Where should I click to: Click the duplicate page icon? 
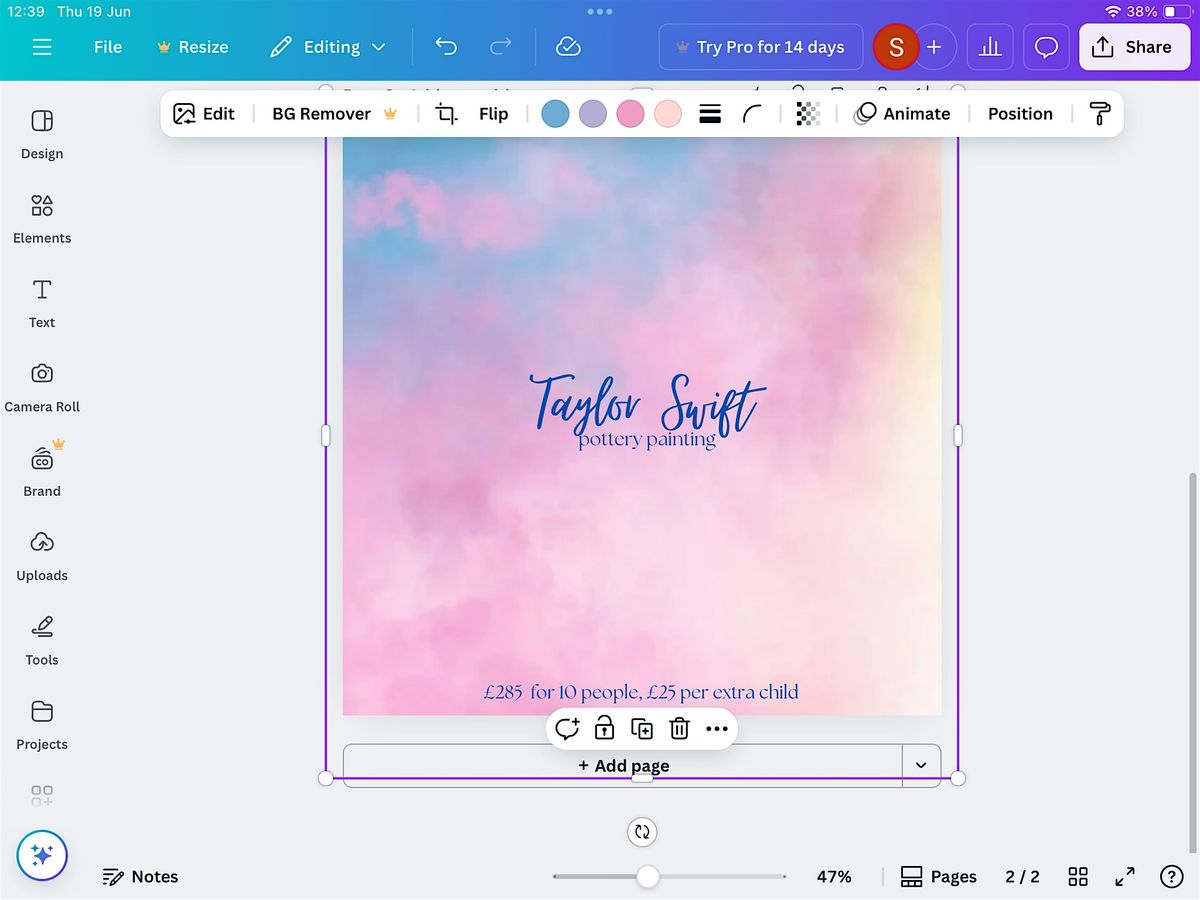coord(642,729)
